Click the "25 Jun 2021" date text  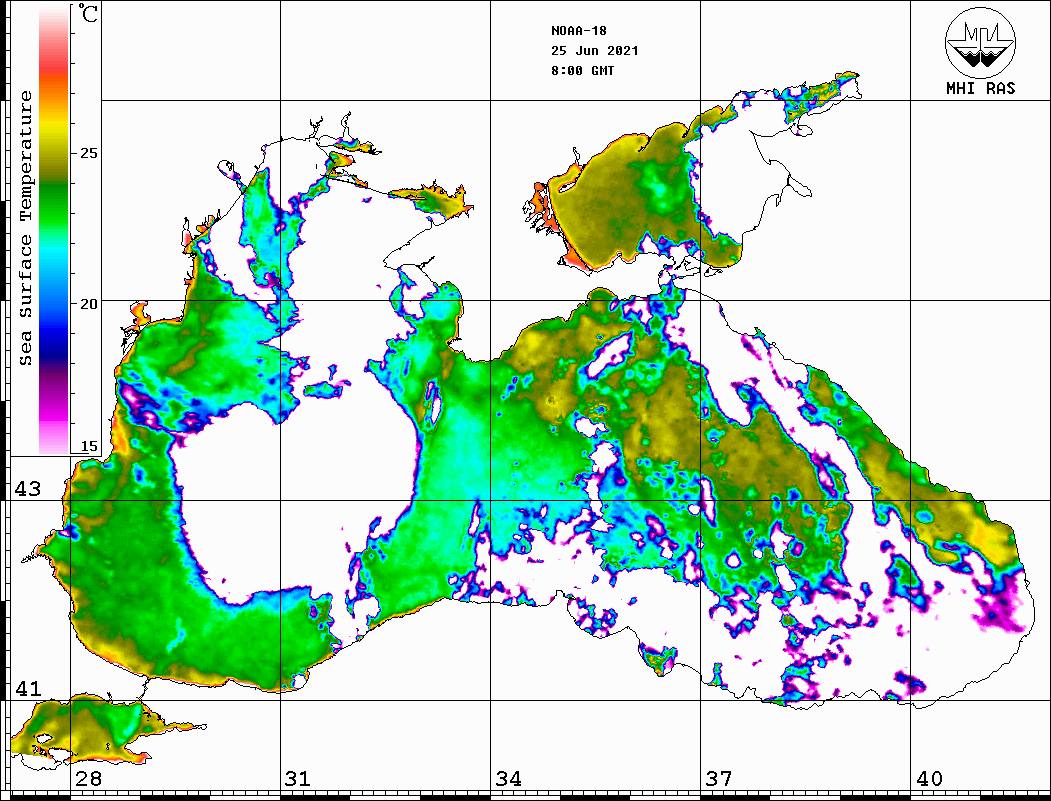point(595,51)
